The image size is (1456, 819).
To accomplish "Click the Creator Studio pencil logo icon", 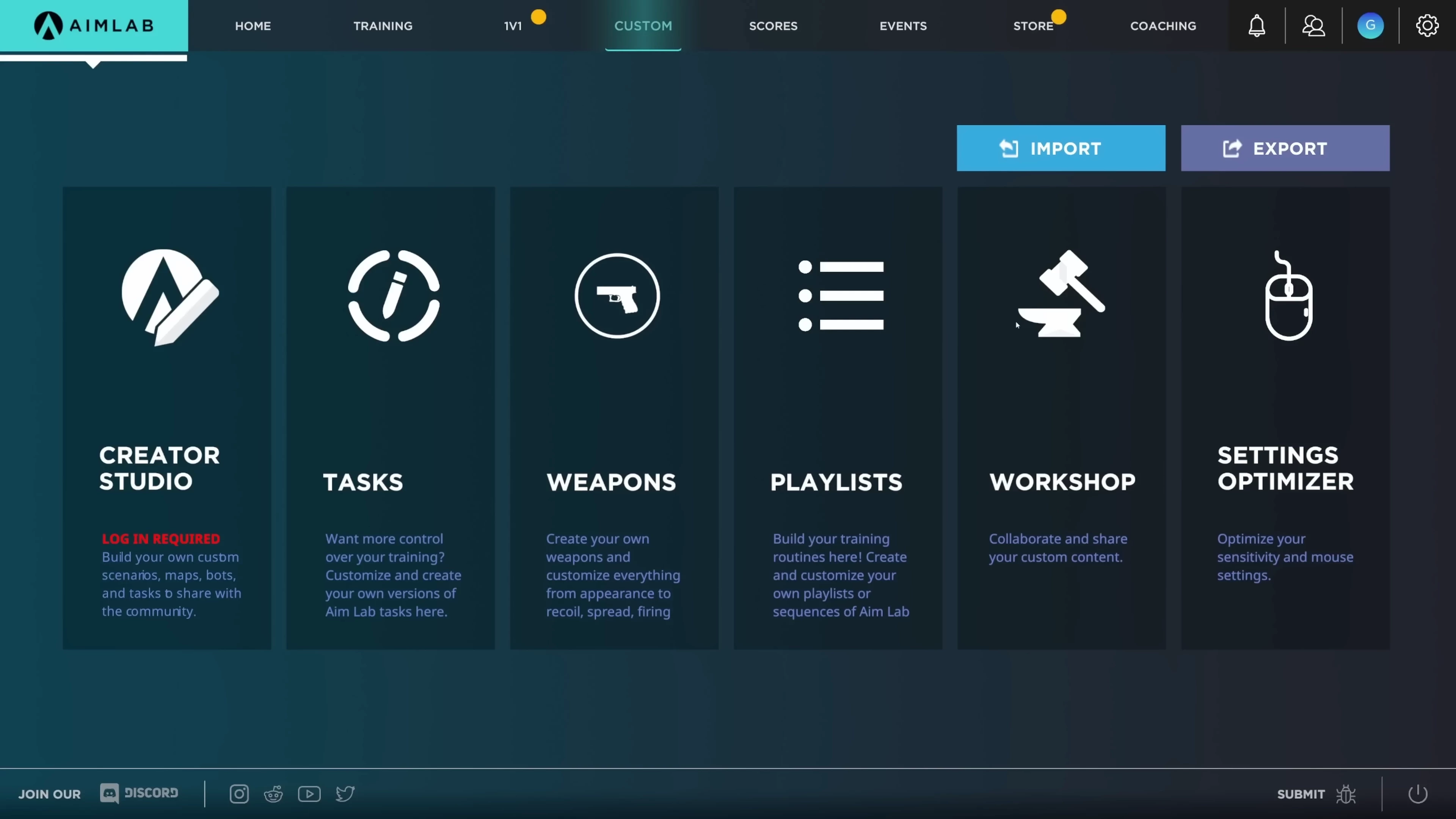I will (x=169, y=297).
